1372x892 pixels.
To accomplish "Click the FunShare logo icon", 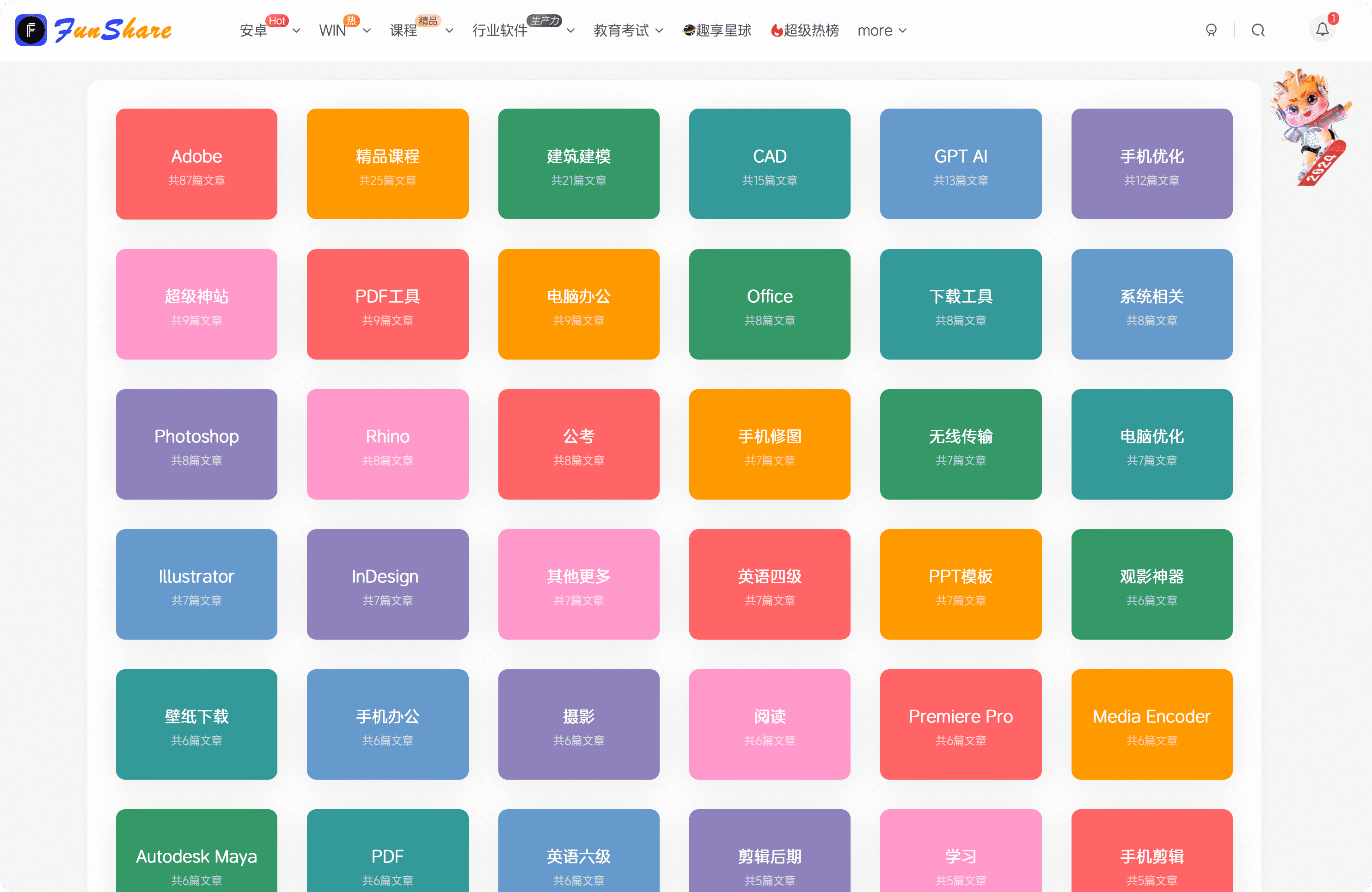I will coord(31,30).
